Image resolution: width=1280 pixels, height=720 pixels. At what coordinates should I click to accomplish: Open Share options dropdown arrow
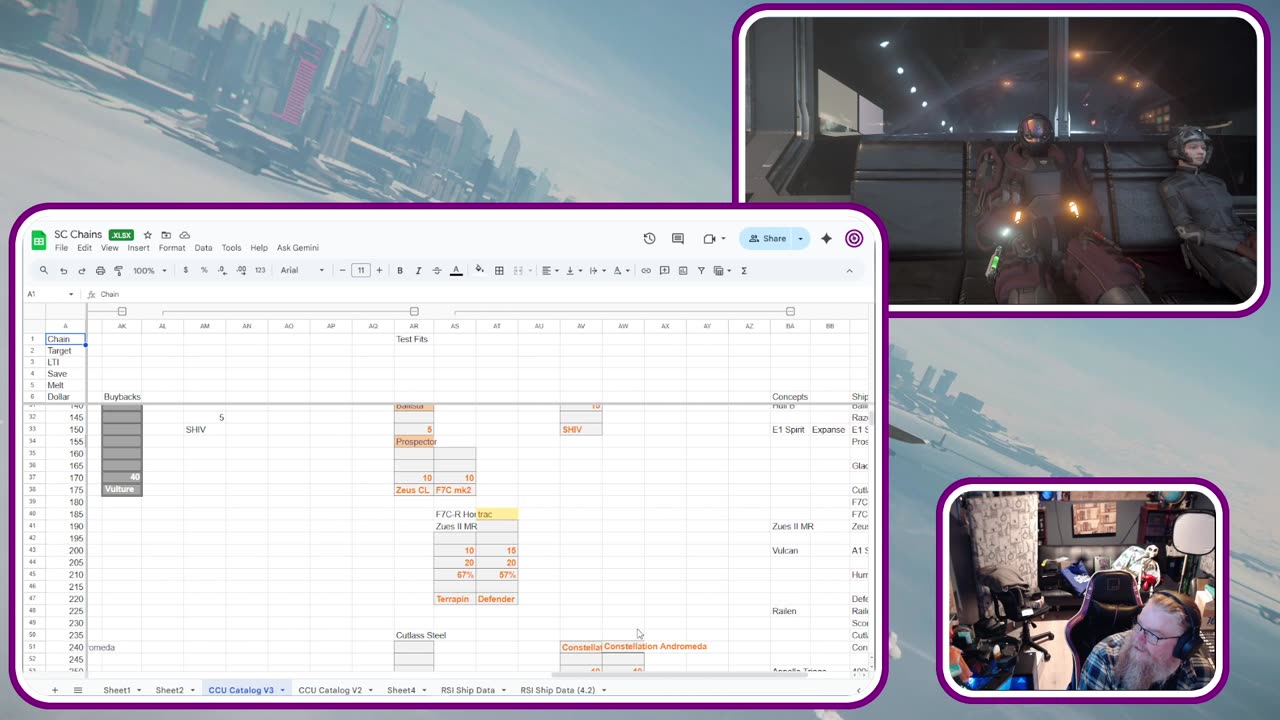800,238
